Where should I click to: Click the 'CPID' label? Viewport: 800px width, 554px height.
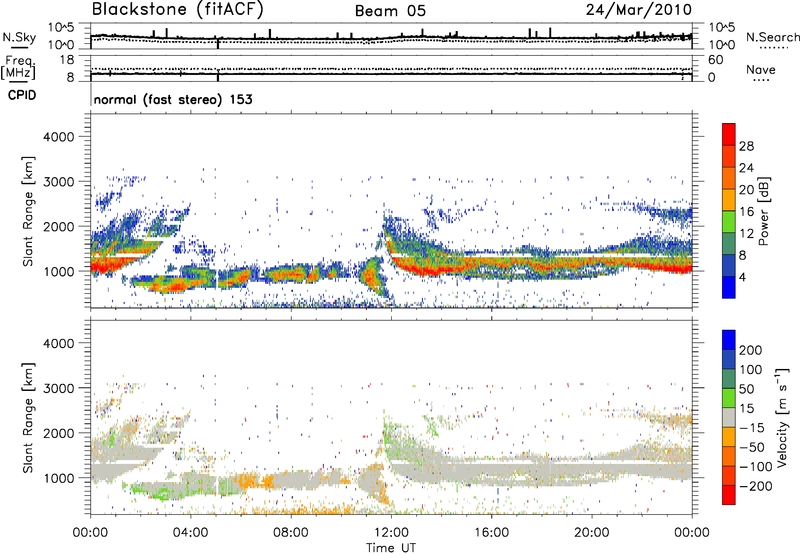point(22,95)
